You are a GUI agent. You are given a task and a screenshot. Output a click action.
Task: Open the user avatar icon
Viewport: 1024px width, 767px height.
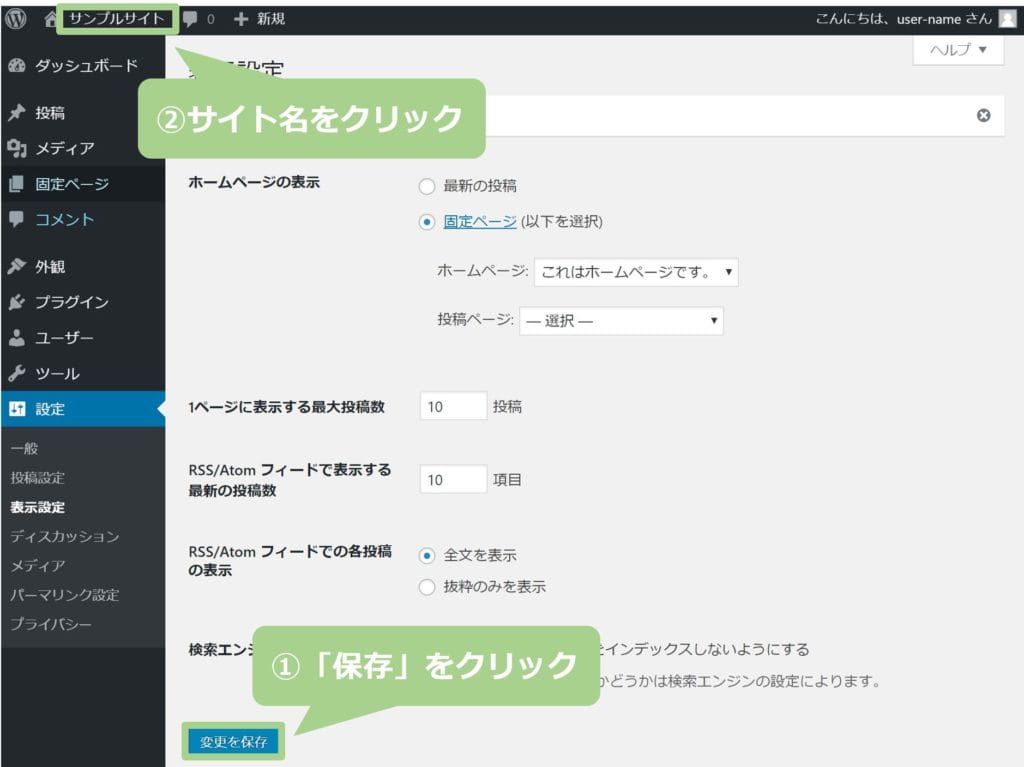pos(1007,18)
